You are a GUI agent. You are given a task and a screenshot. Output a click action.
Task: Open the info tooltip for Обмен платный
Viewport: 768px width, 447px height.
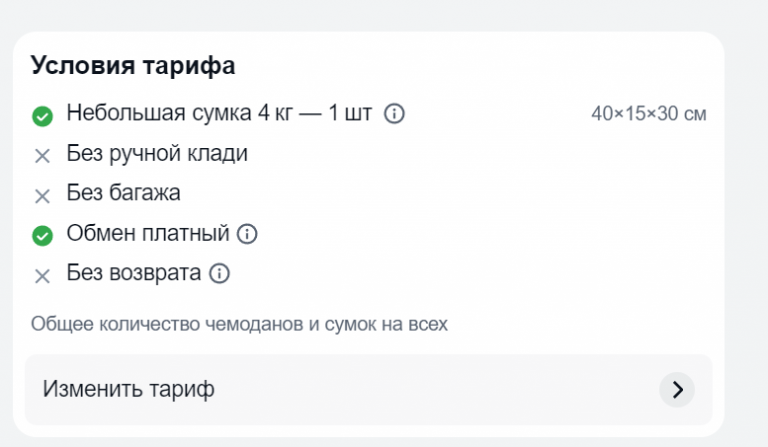coord(247,234)
